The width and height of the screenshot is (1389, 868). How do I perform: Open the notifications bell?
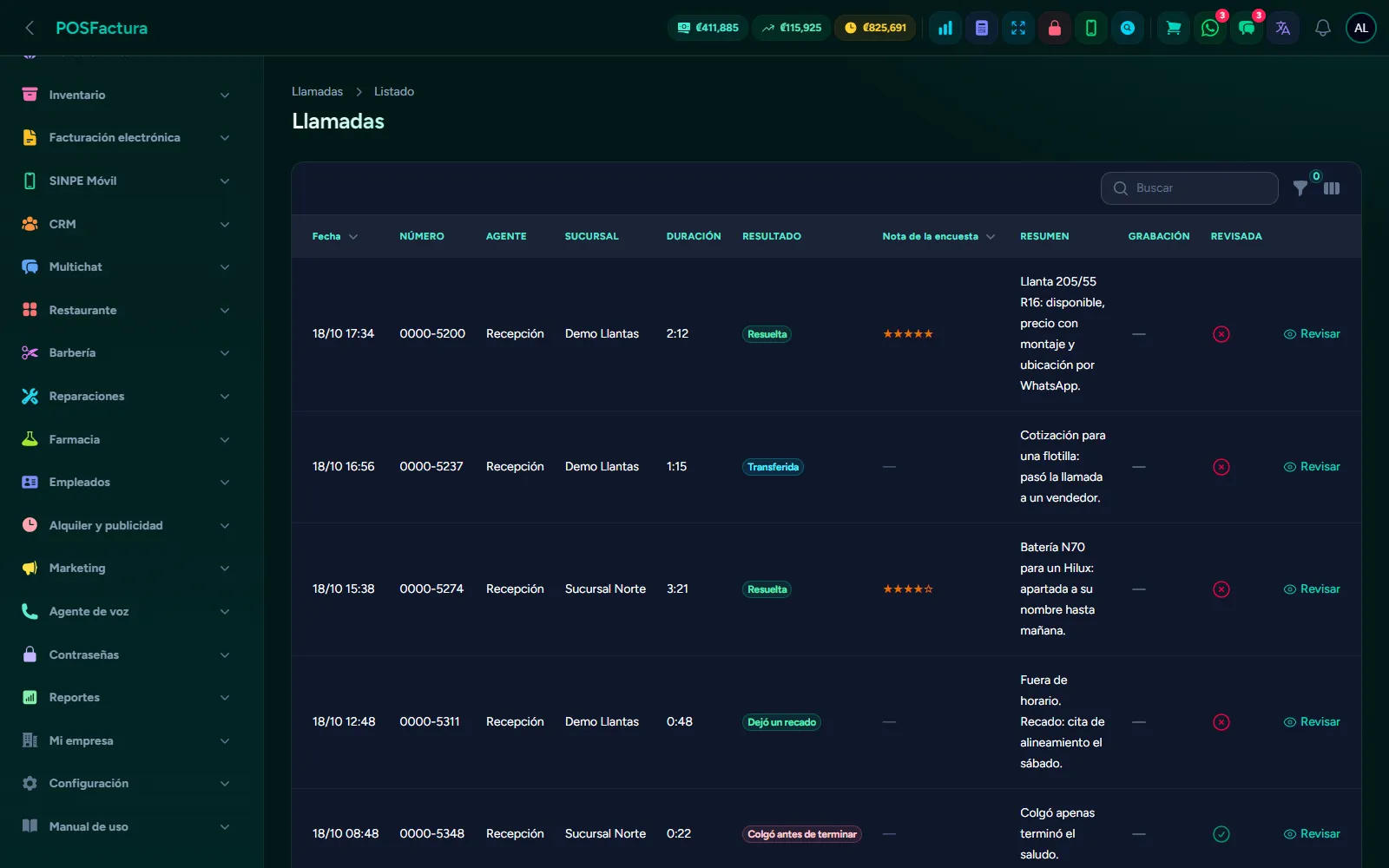tap(1322, 28)
